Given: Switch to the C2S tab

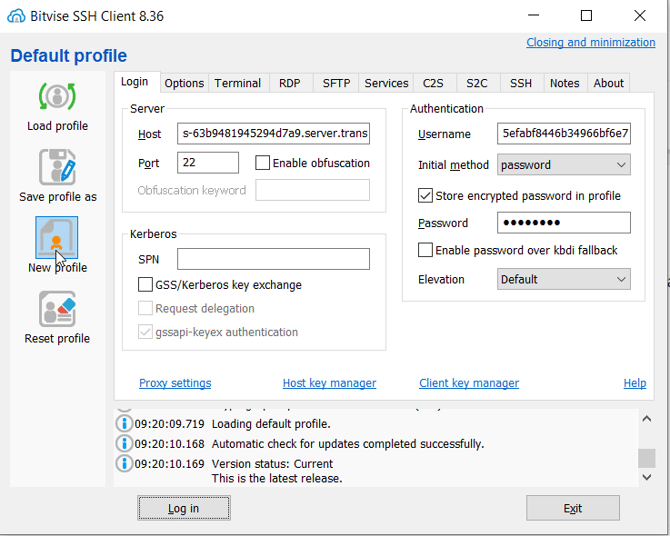Looking at the screenshot, I should [433, 83].
